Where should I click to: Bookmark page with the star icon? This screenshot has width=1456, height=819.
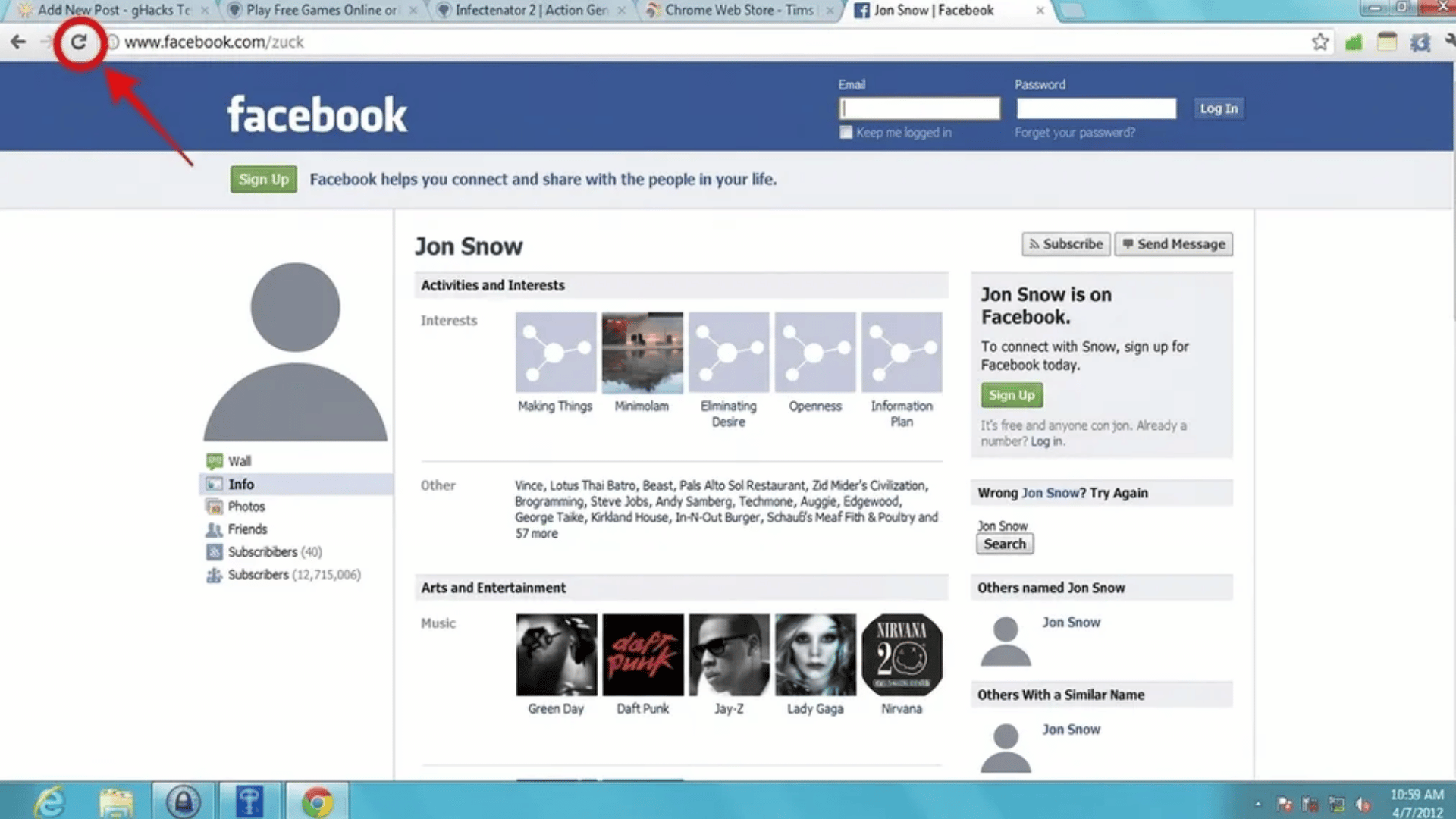point(1320,42)
